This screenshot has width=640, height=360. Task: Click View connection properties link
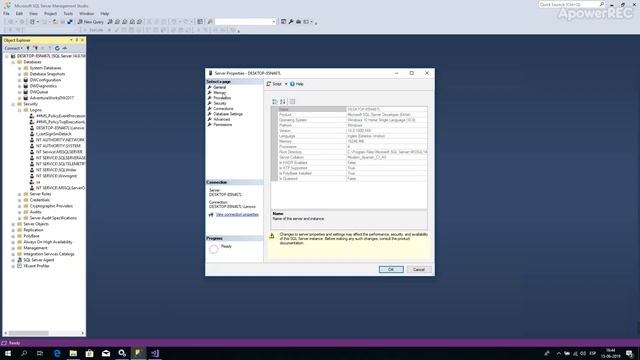[237, 215]
